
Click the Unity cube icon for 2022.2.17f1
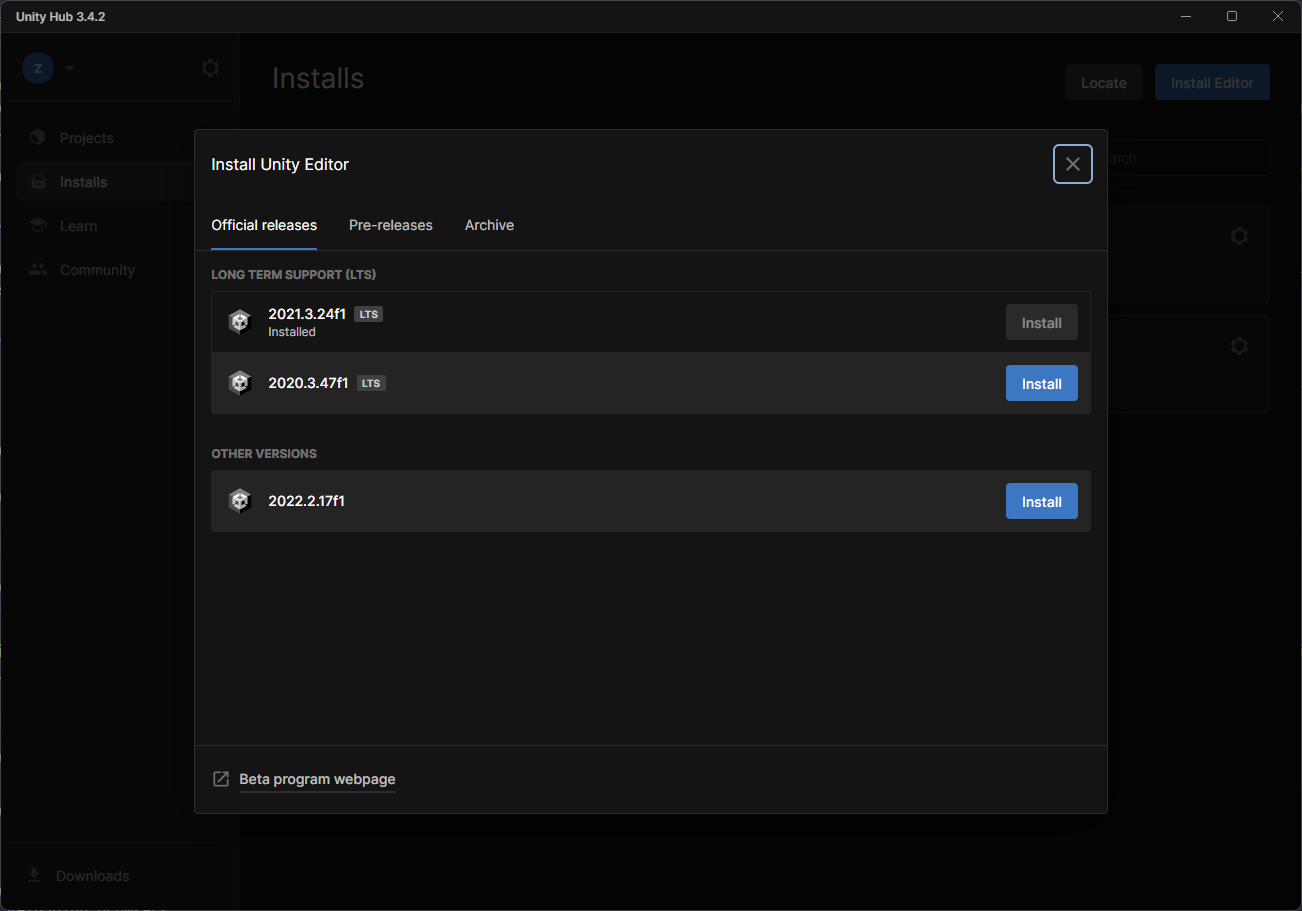[x=239, y=501]
